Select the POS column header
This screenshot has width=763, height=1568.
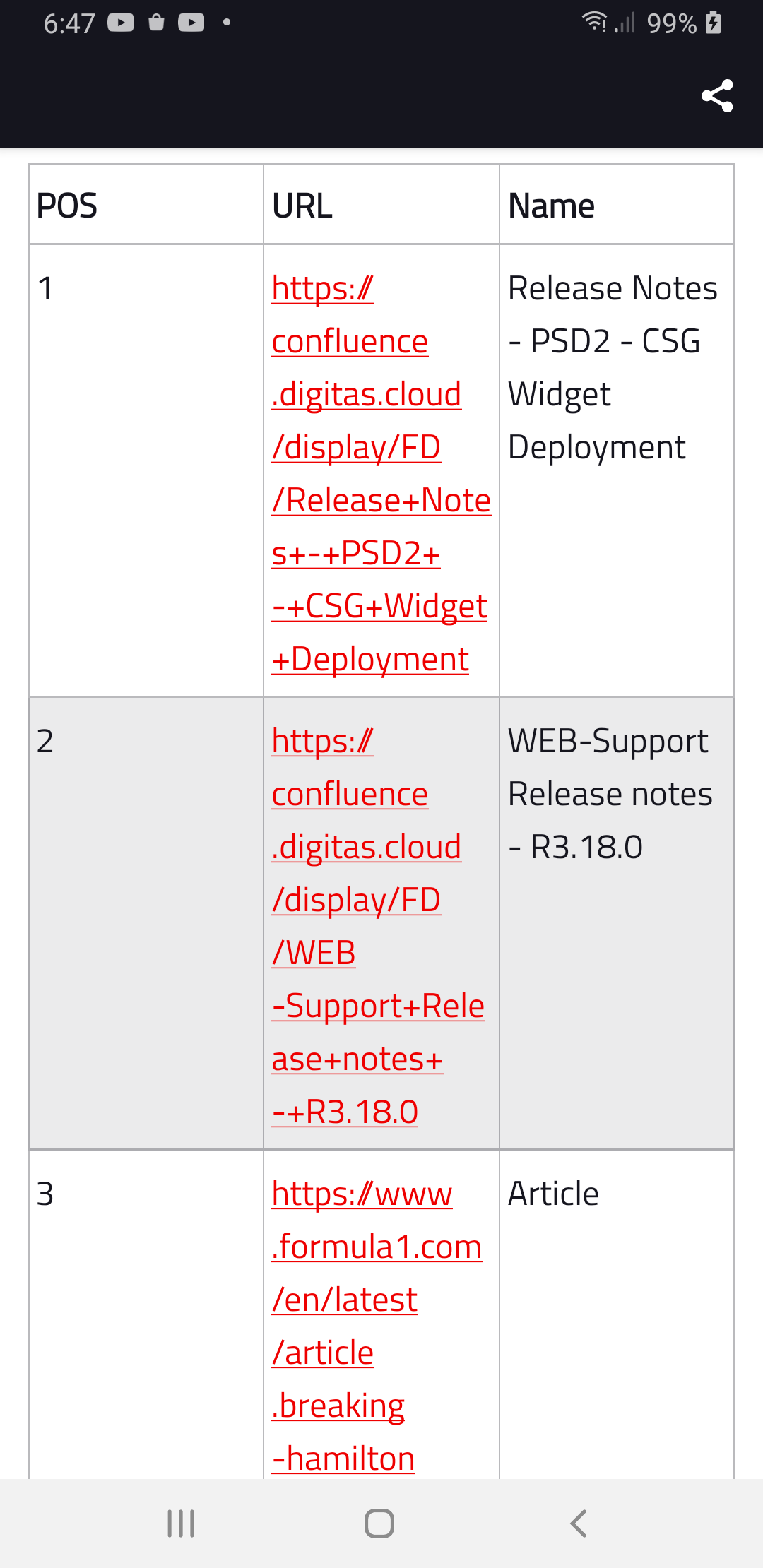pyautogui.click(x=67, y=205)
